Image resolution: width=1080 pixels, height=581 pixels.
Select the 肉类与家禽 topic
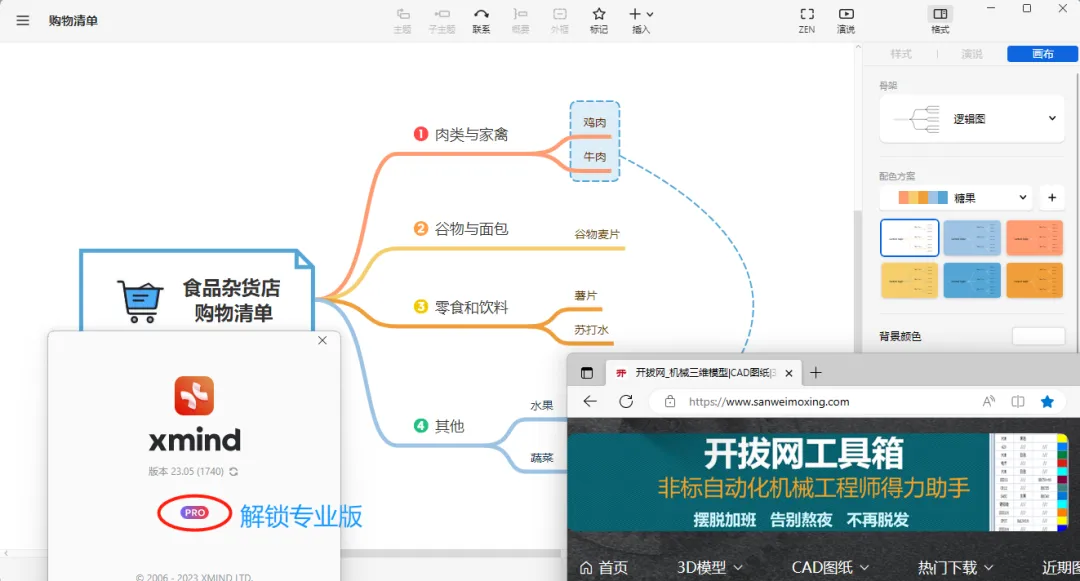point(471,134)
